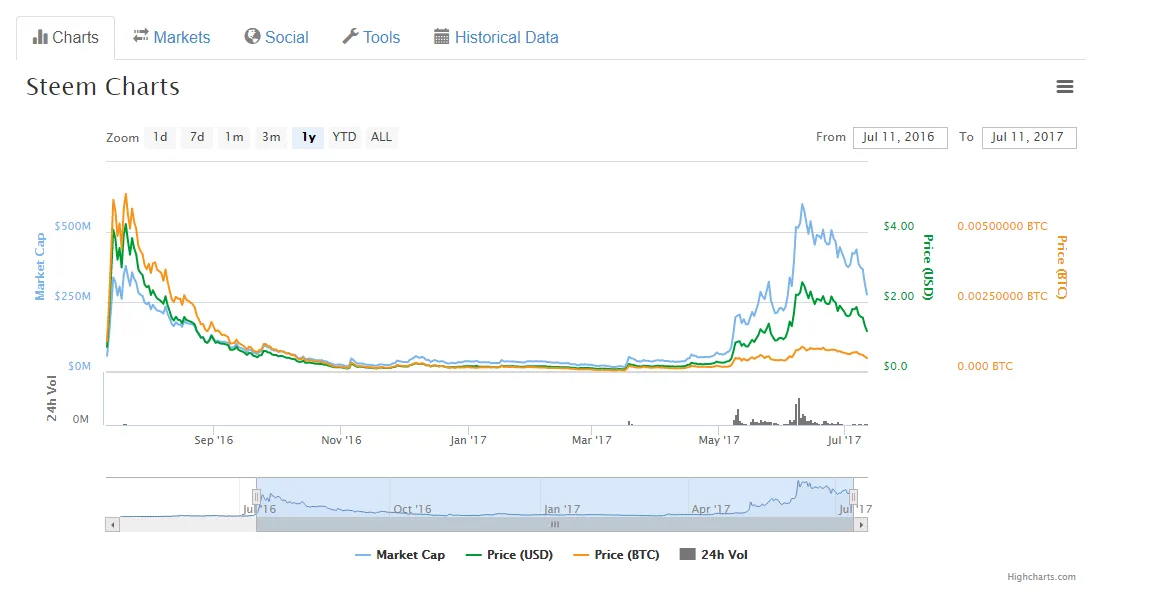
Task: Click the 0.00500000 BTC axis label
Action: [x=1002, y=226]
